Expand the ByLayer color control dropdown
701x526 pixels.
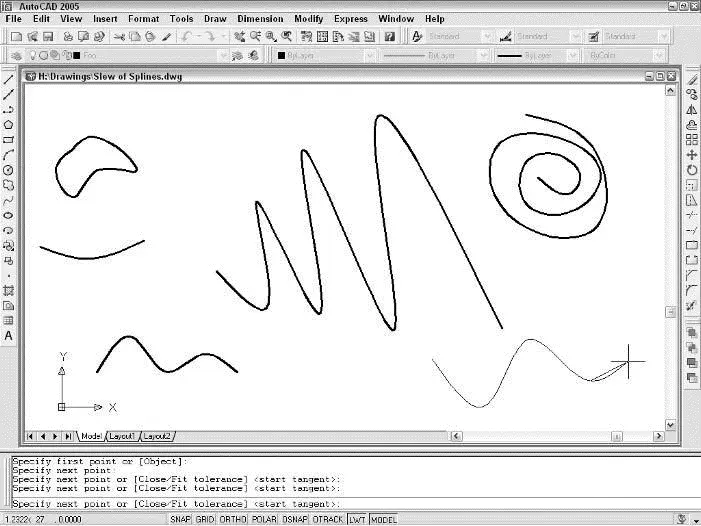(x=325, y=55)
